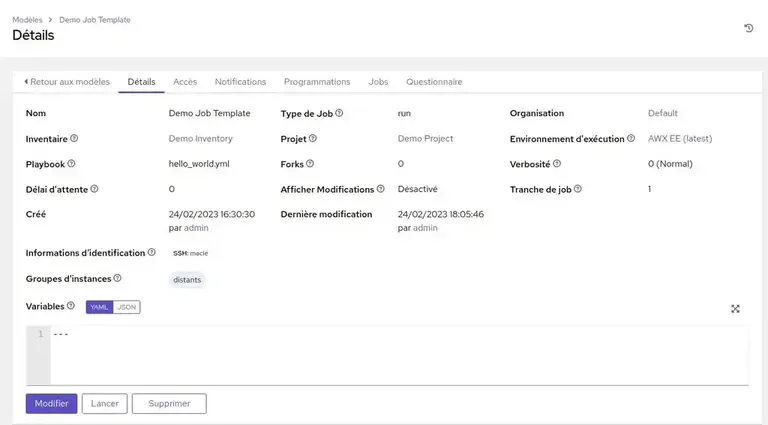Switch variables view to YAML
The width and height of the screenshot is (768, 425).
(x=99, y=307)
